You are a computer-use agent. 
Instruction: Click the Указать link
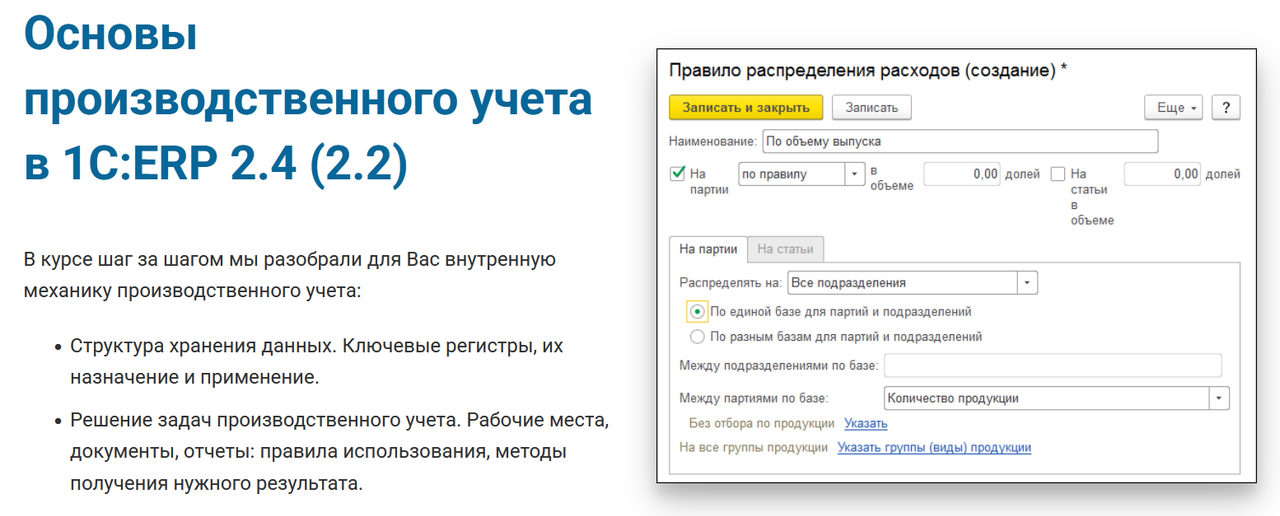866,423
